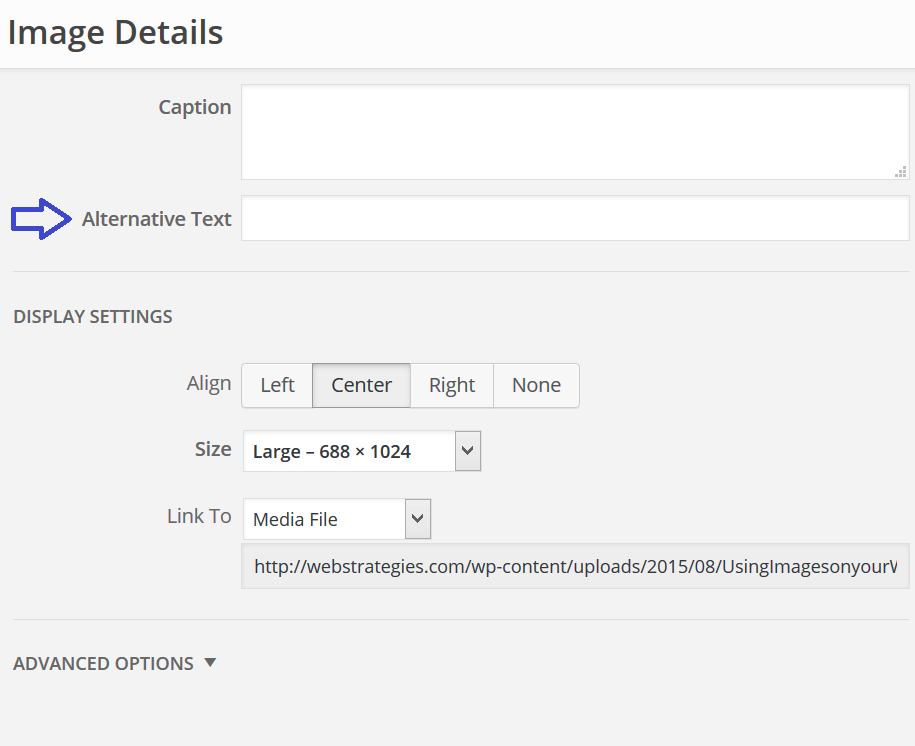The image size is (915, 746).
Task: Click the webstrategies.com media URL field
Action: point(575,566)
